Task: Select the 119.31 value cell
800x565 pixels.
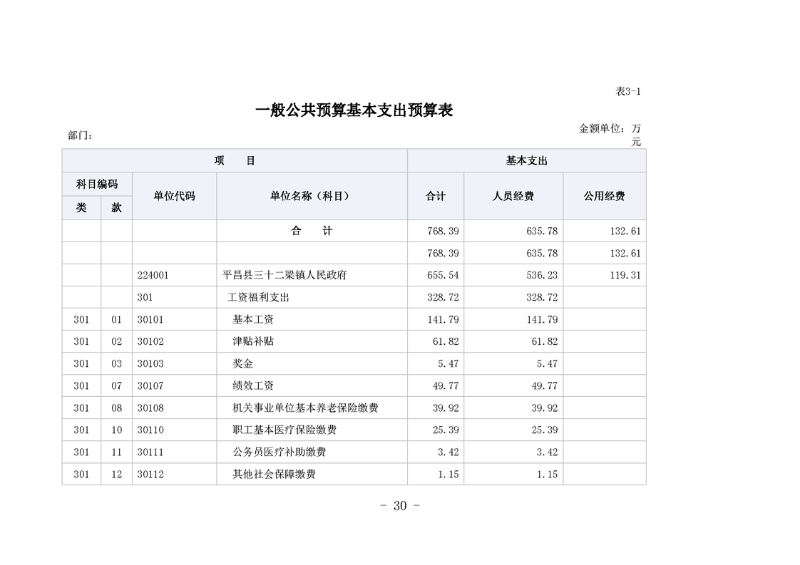Action: pyautogui.click(x=625, y=274)
